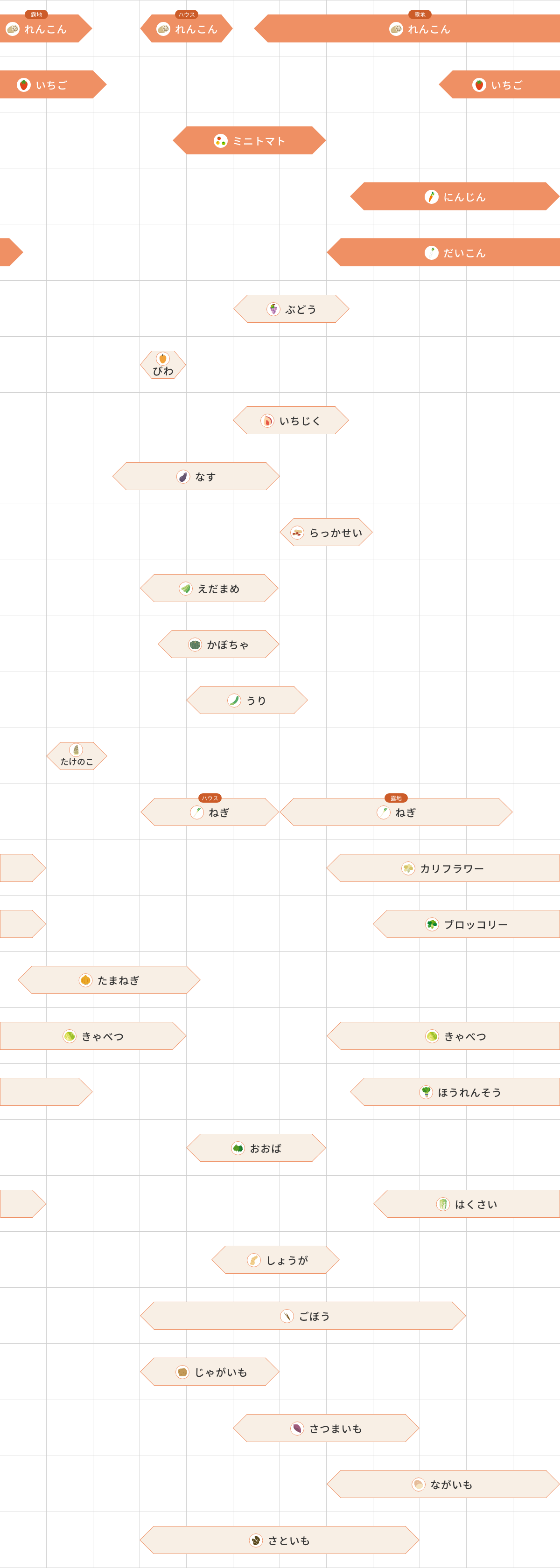Click the さといも label
Image resolution: width=560 pixels, height=1568 pixels.
coord(289,1540)
